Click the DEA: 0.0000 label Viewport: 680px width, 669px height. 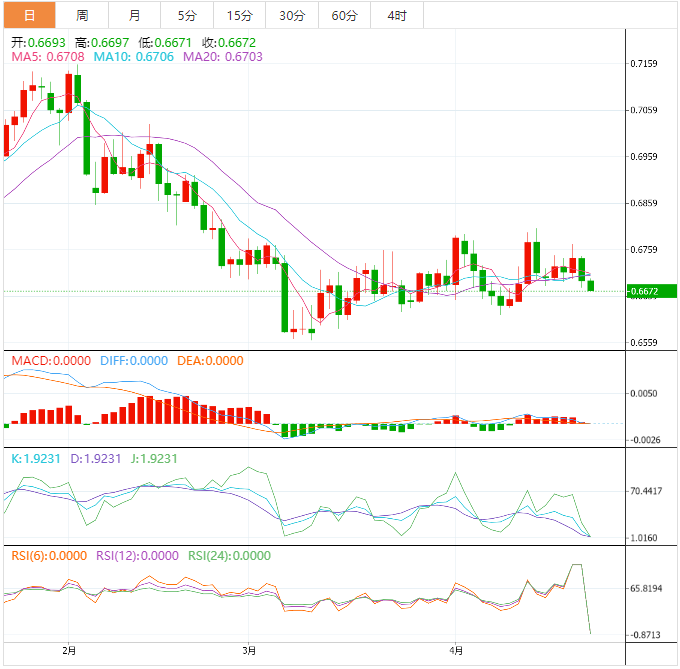pos(210,360)
